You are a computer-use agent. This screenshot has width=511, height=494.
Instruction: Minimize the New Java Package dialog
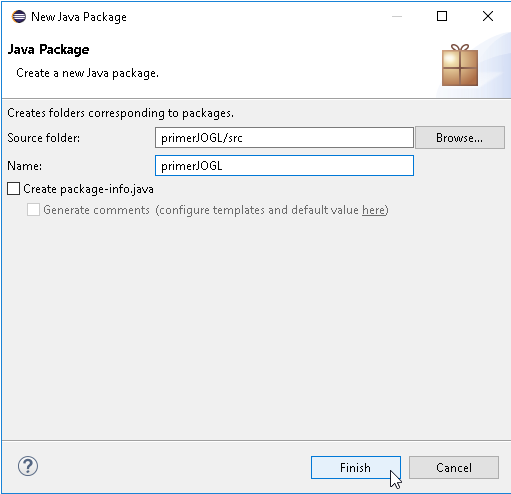coord(397,16)
